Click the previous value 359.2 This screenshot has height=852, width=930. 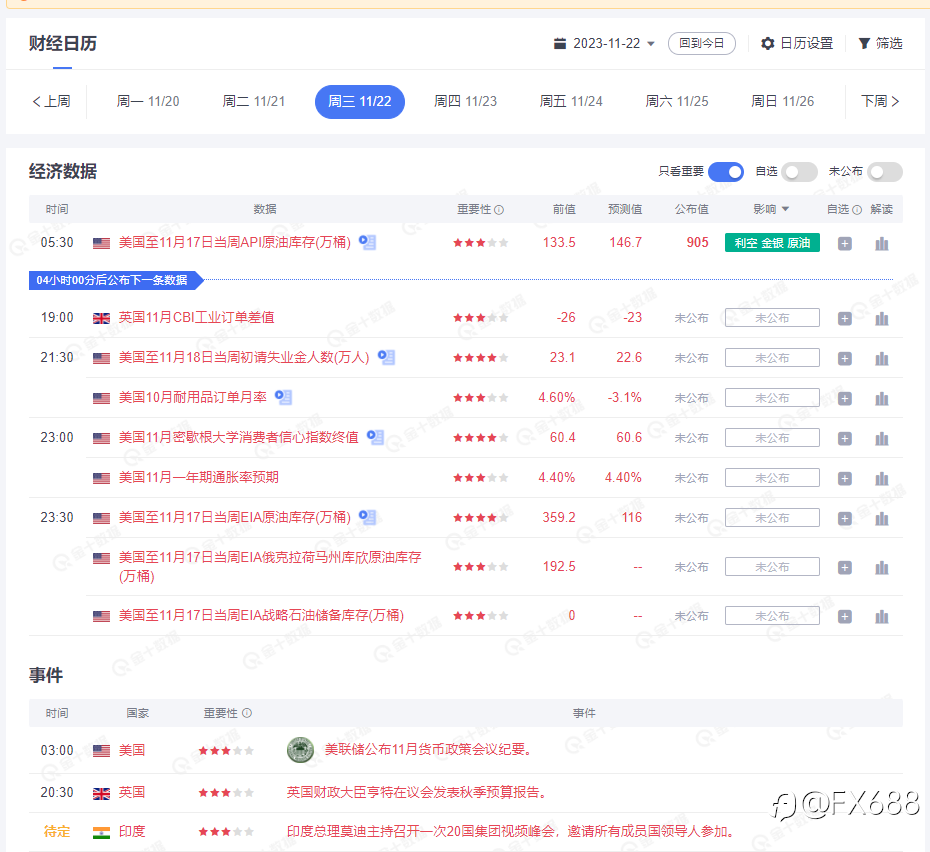coord(559,517)
